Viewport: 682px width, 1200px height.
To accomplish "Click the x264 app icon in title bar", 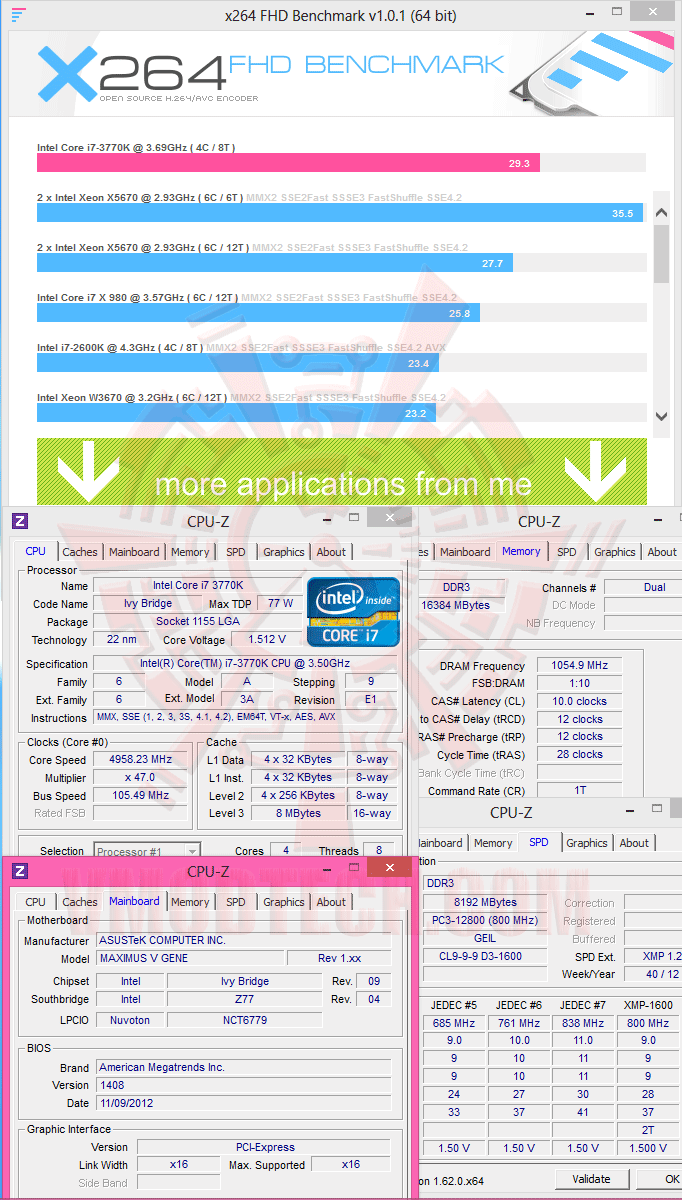I will [18, 15].
